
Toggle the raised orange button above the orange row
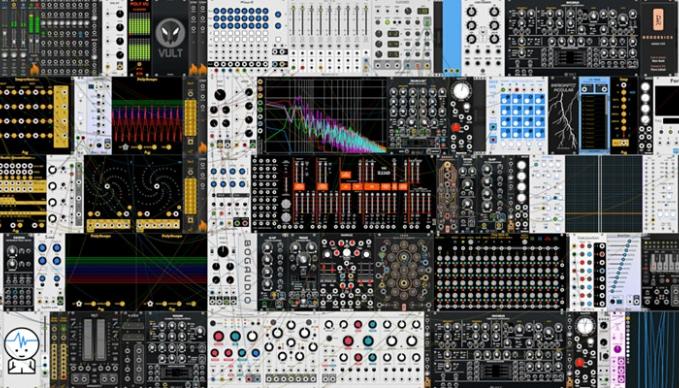tap(345, 175)
